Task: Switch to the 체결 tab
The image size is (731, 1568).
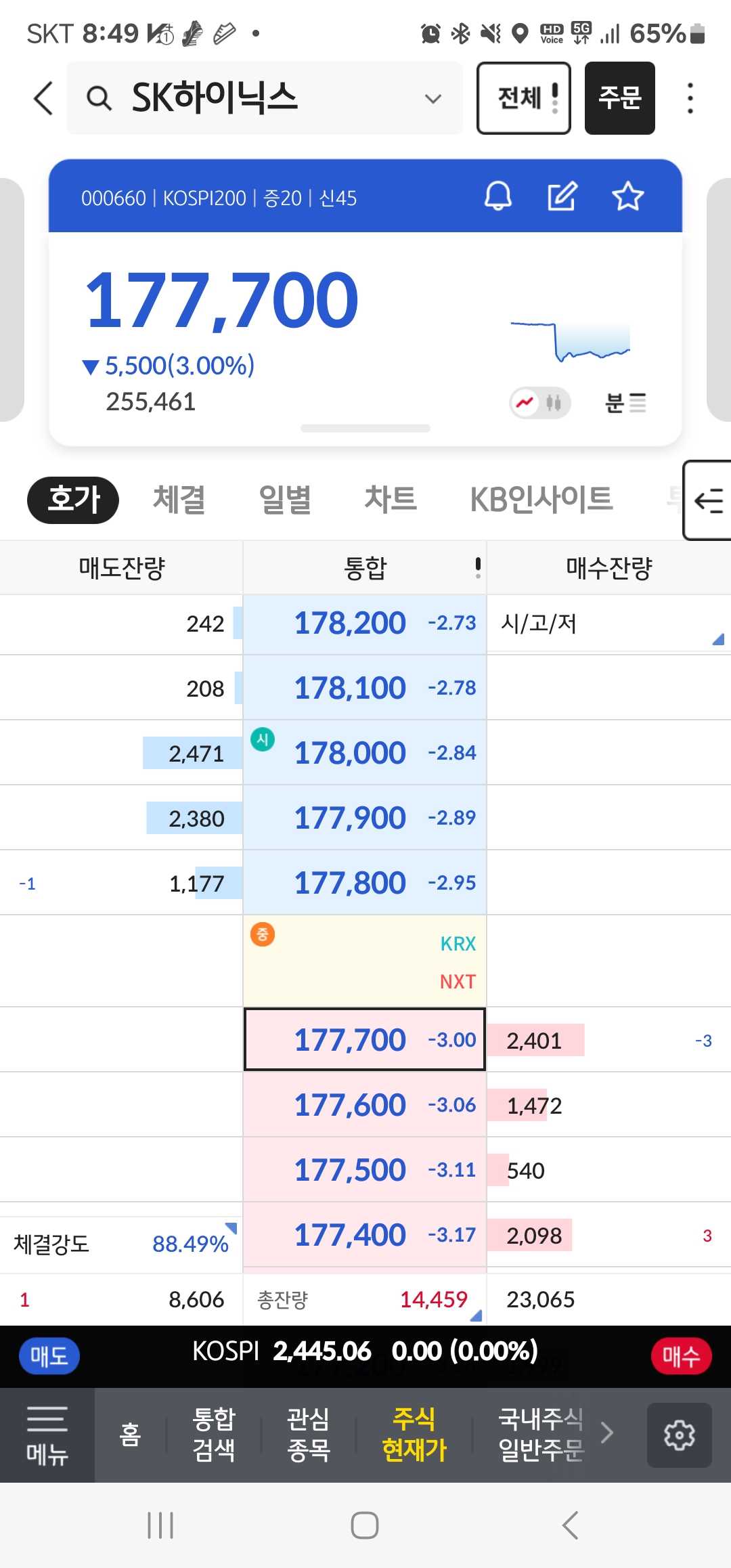Action: [179, 500]
